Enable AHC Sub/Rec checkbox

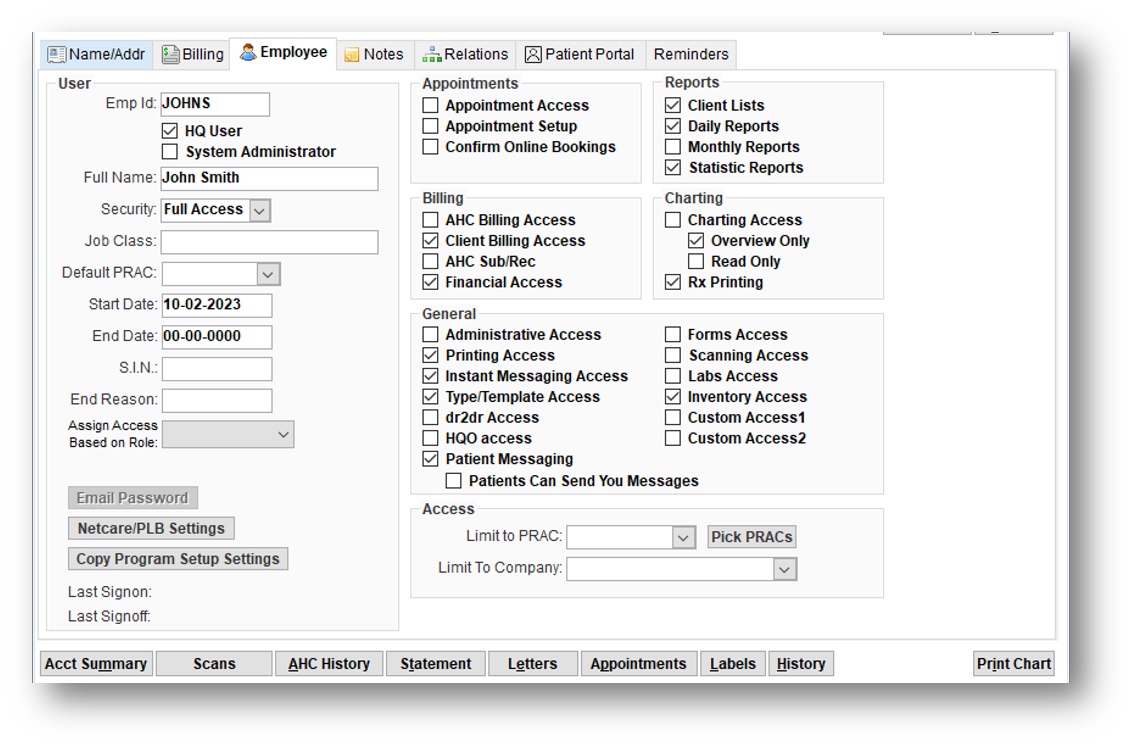click(431, 261)
